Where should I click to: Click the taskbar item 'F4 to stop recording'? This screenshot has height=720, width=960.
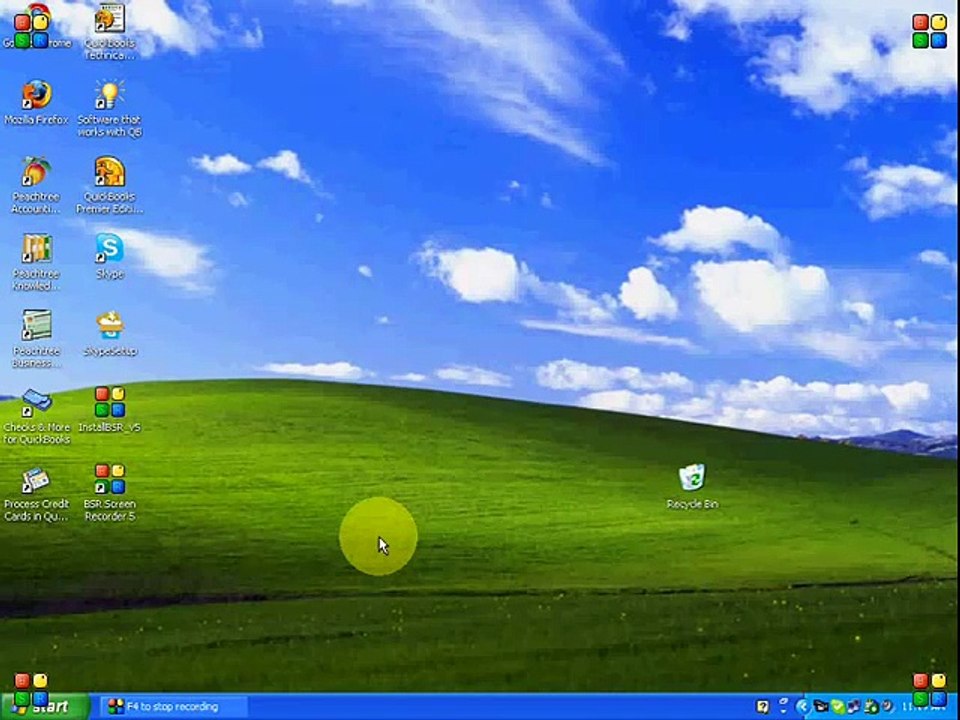[174, 707]
